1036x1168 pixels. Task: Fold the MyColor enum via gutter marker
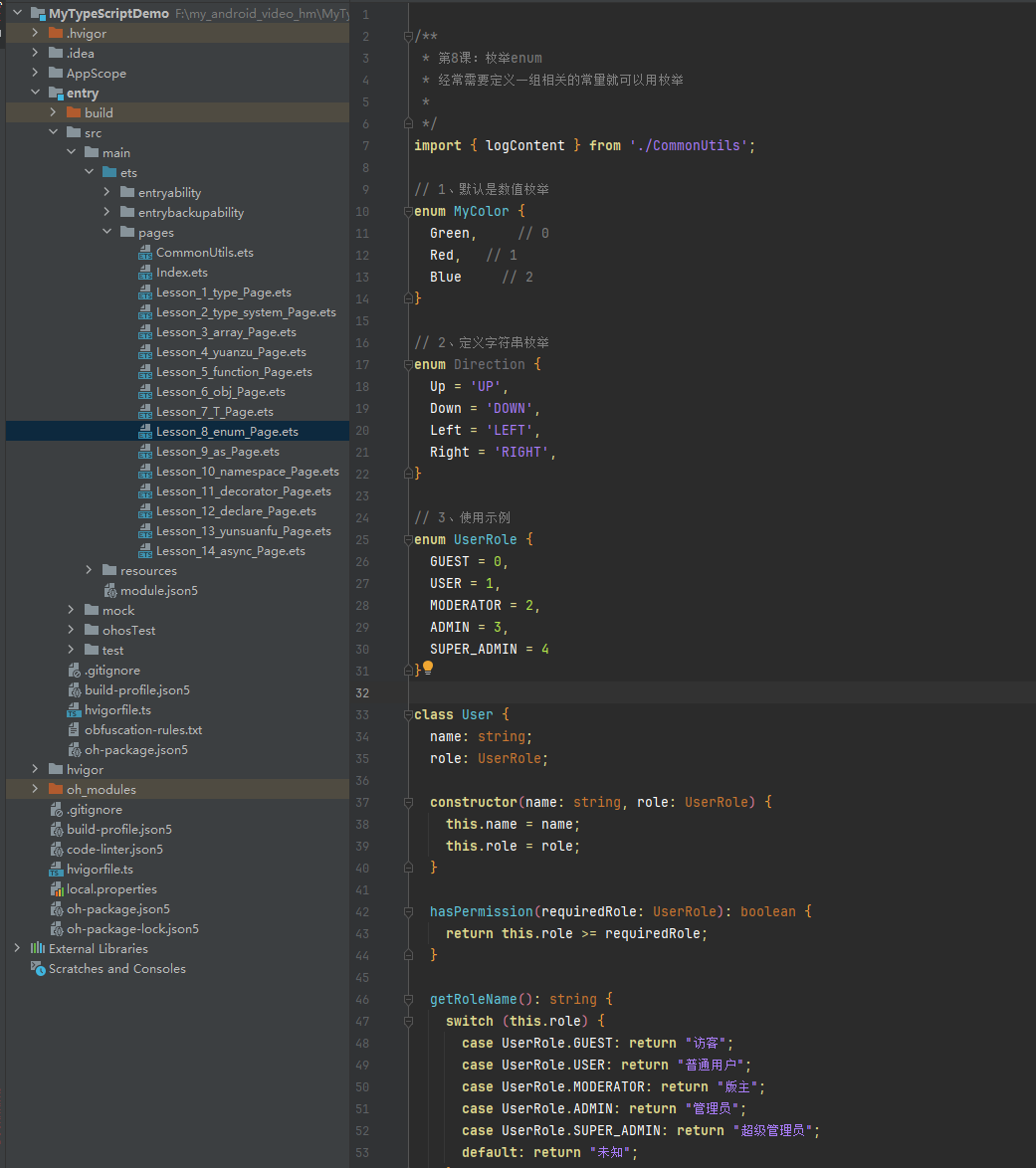[x=408, y=212]
